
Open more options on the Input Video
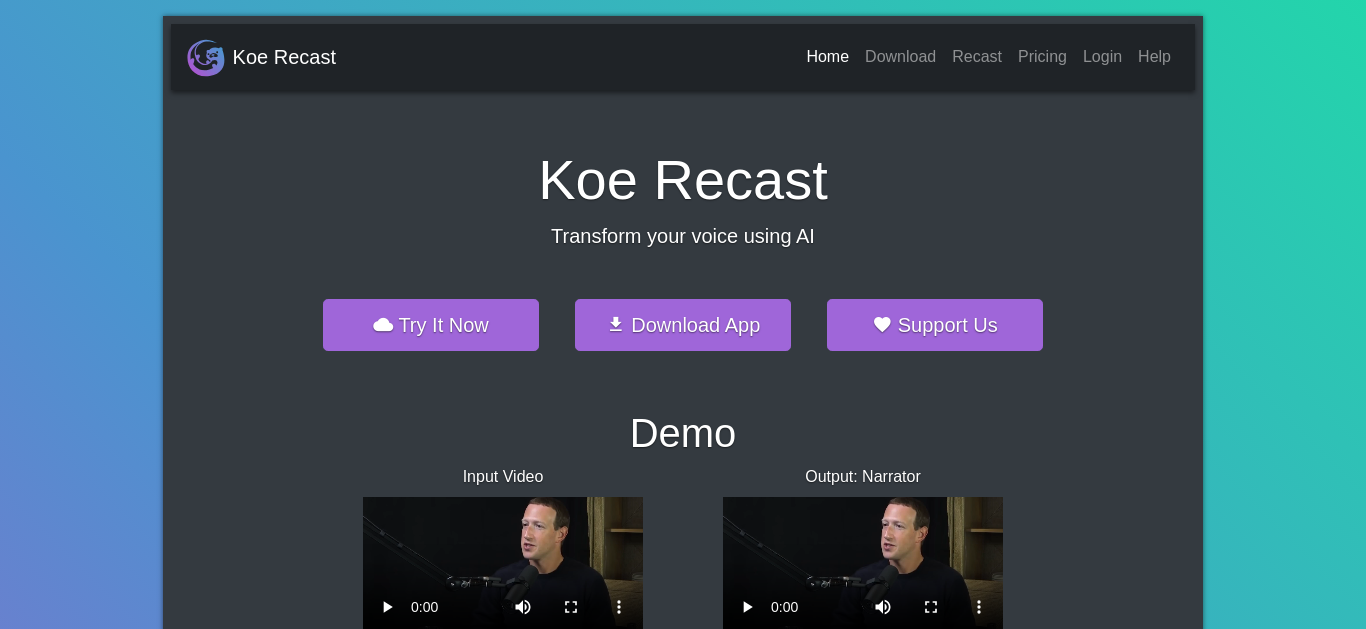(x=619, y=607)
